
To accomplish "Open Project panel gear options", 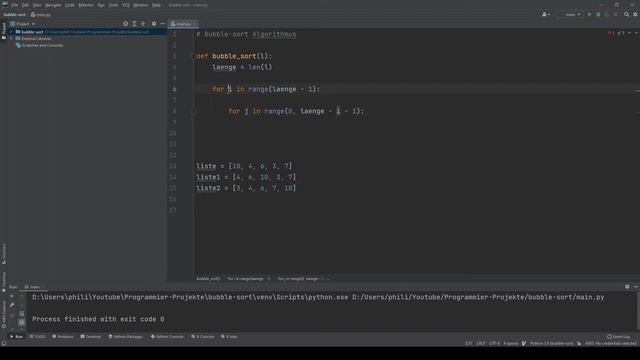I will (154, 24).
